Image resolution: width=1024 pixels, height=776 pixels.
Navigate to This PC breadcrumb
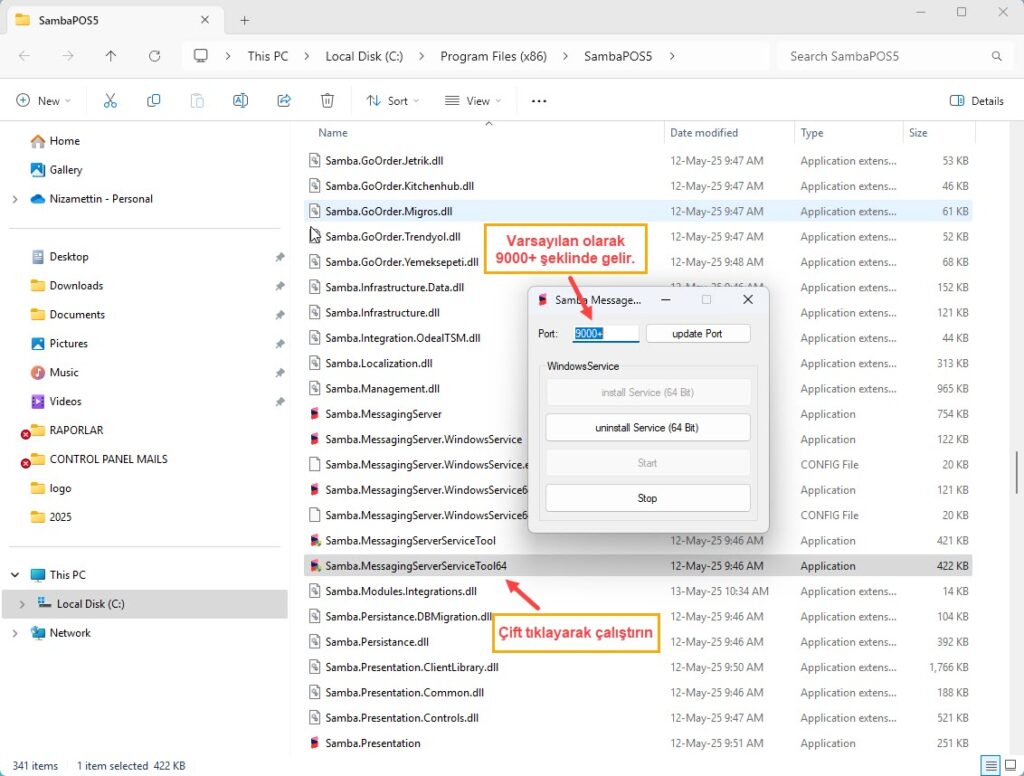point(268,56)
